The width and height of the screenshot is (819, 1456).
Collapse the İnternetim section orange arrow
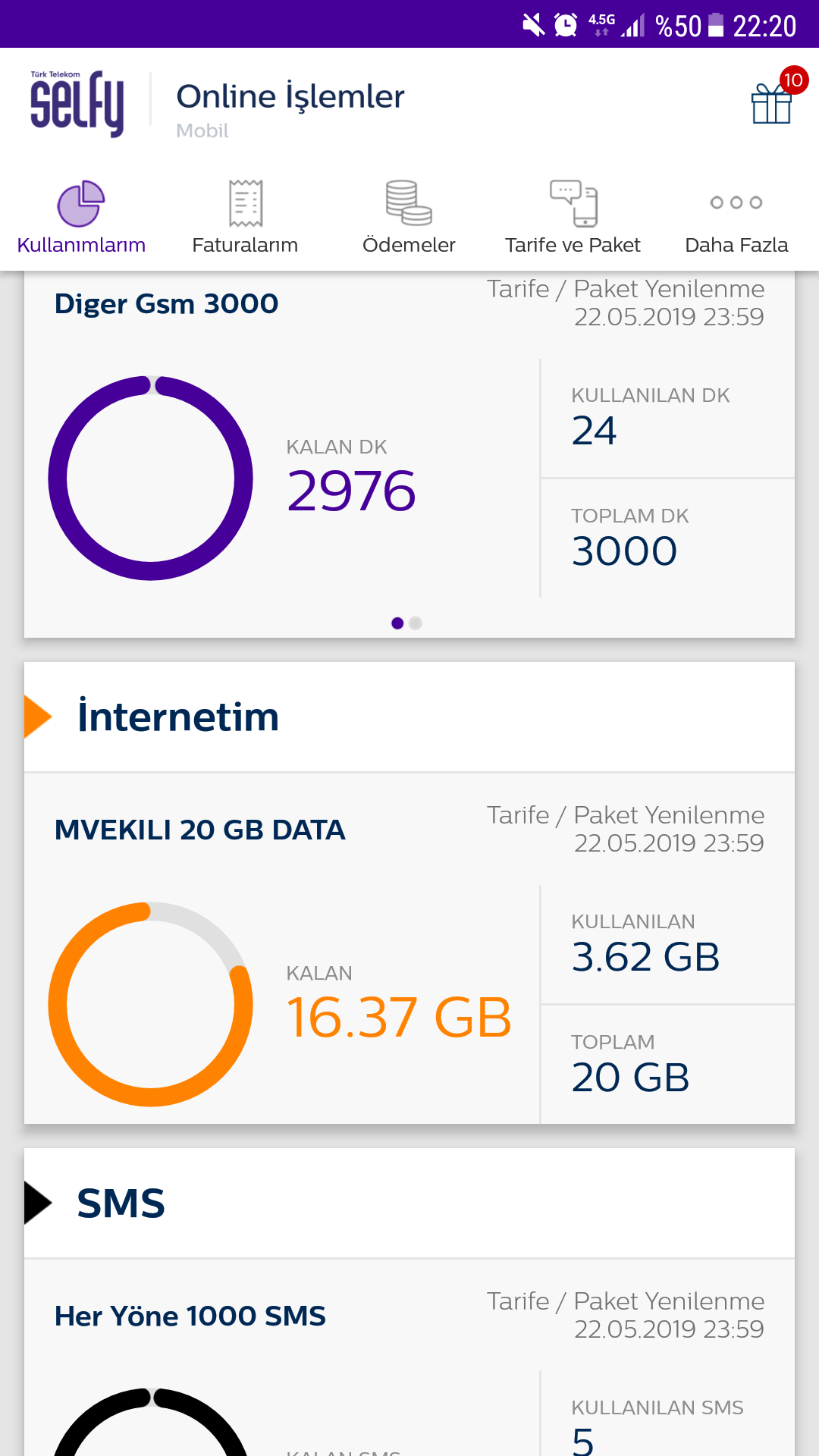coord(37,717)
